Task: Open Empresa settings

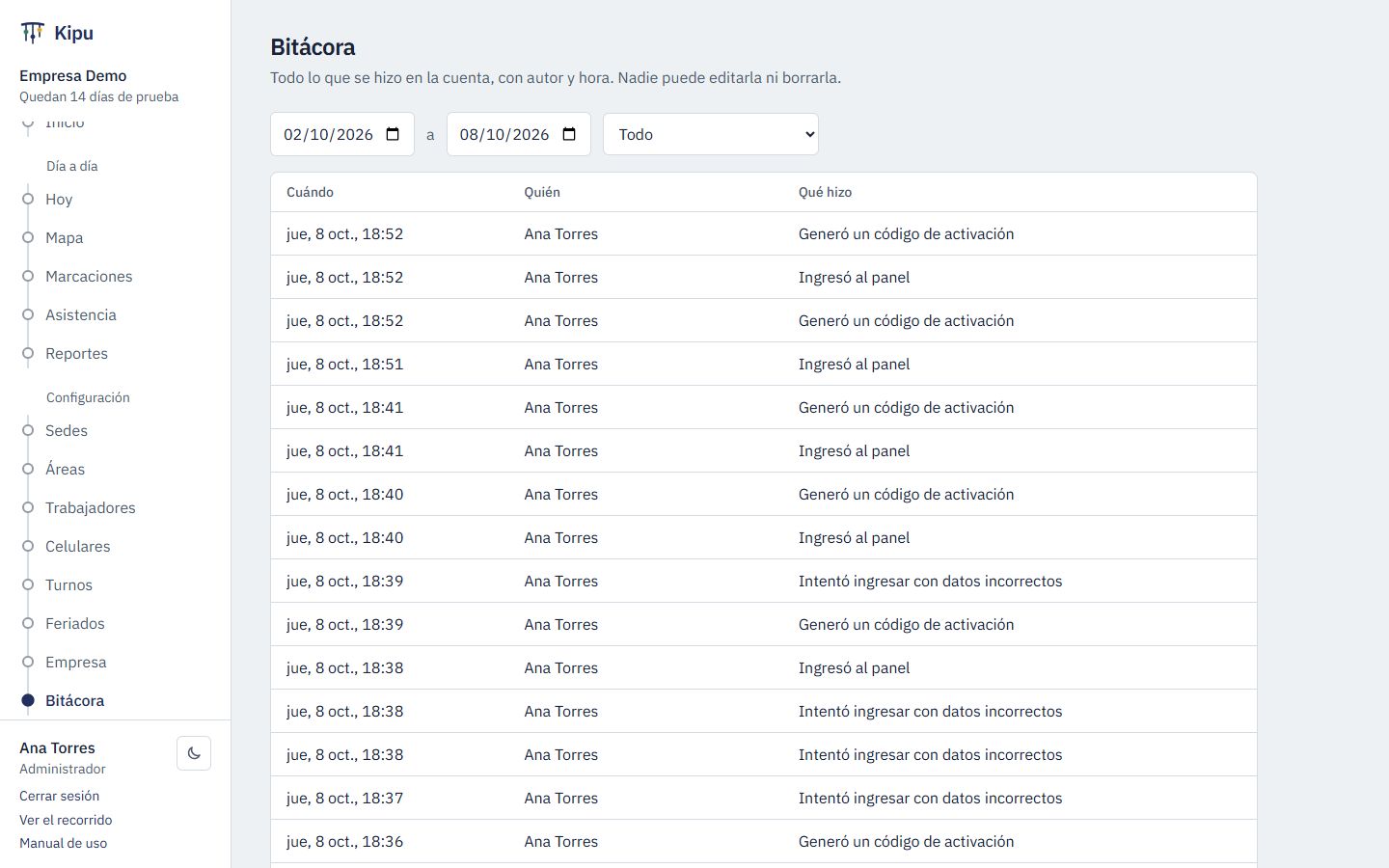Action: pyautogui.click(x=76, y=662)
